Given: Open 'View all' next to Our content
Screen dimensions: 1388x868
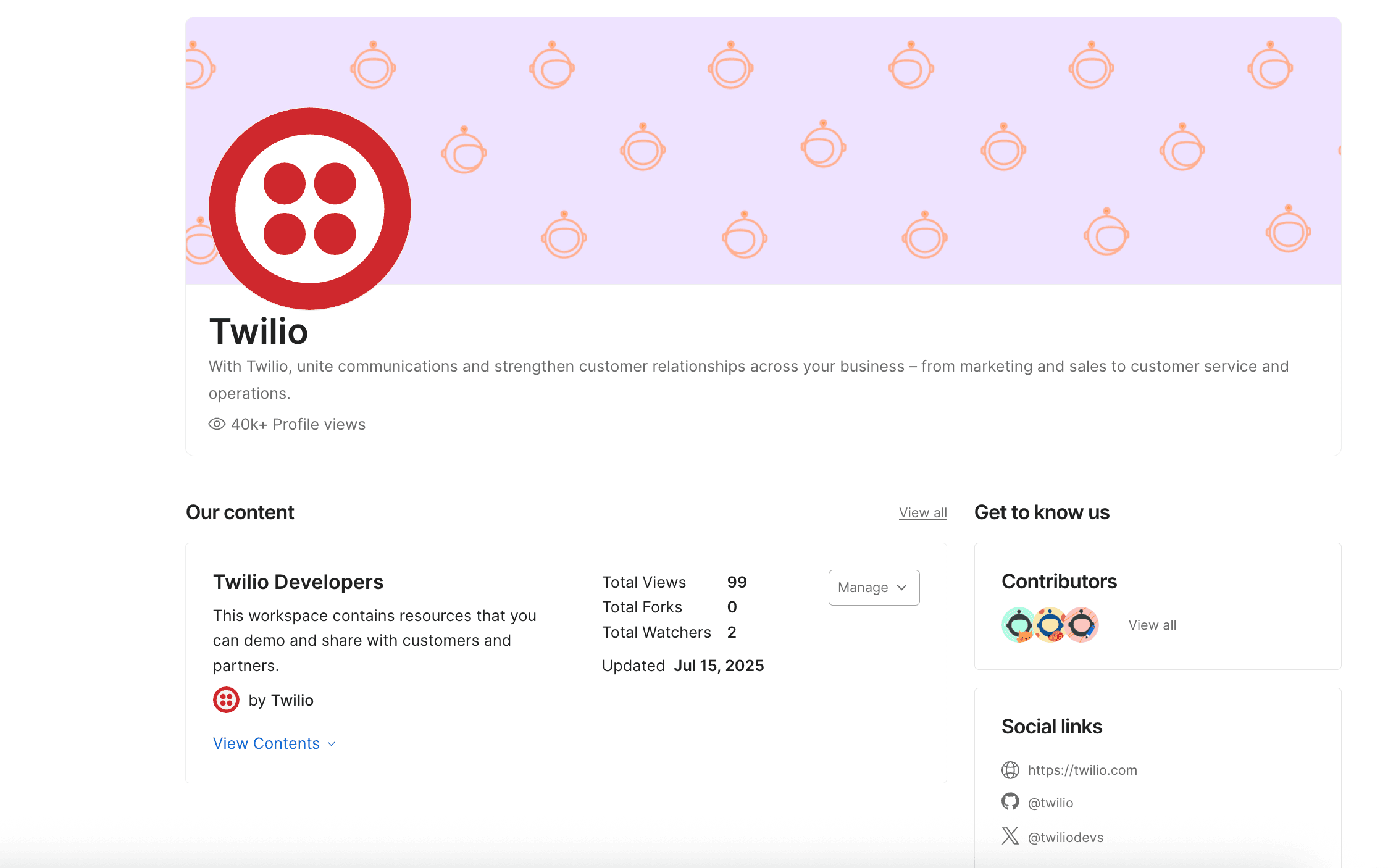Looking at the screenshot, I should point(922,512).
